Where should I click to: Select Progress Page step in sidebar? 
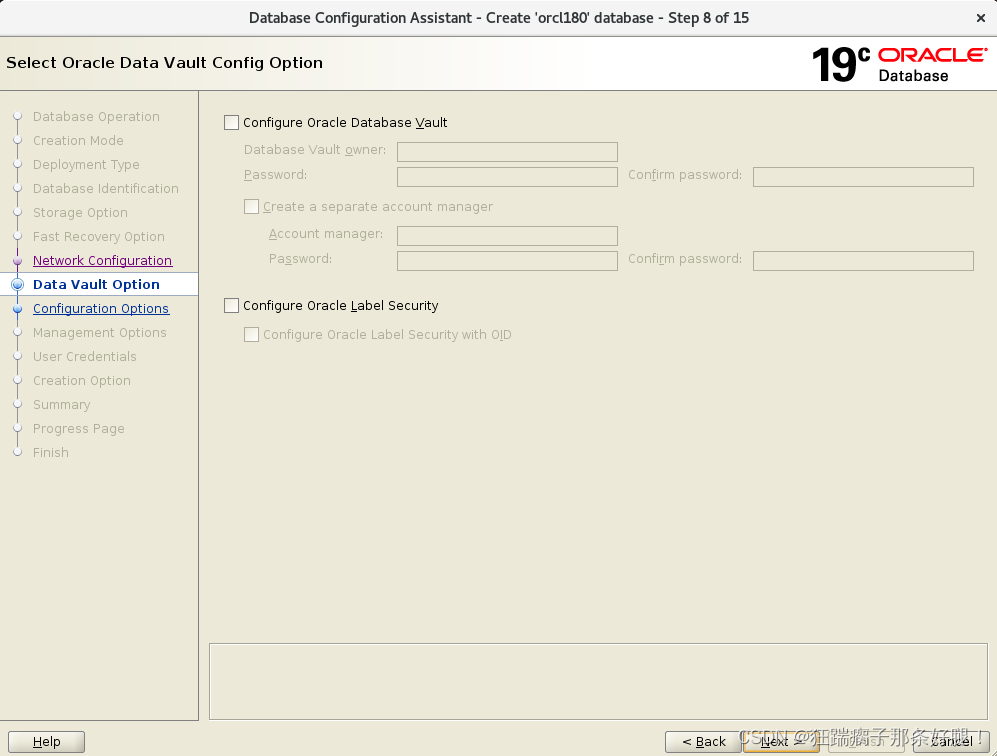click(79, 429)
